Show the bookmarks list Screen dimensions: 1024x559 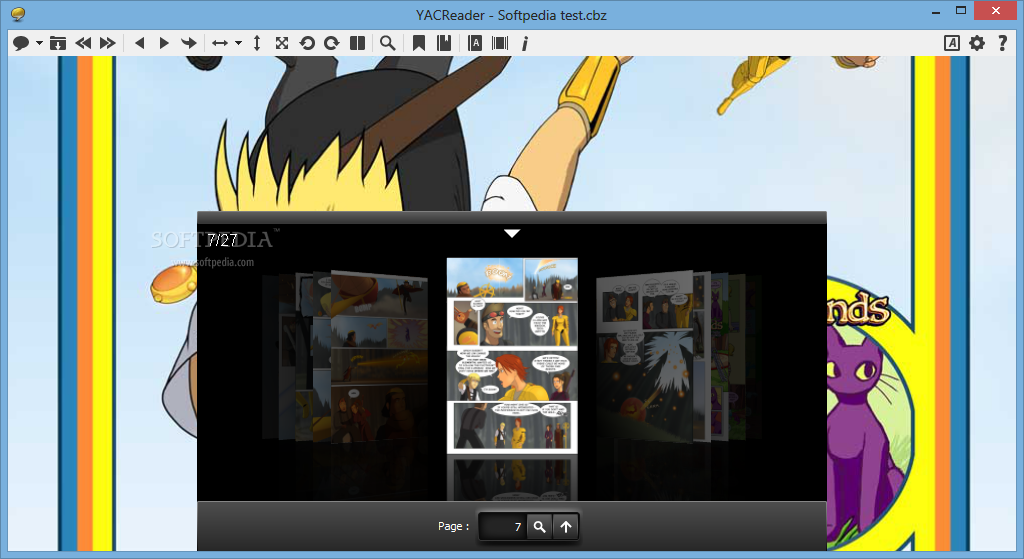pyautogui.click(x=444, y=43)
